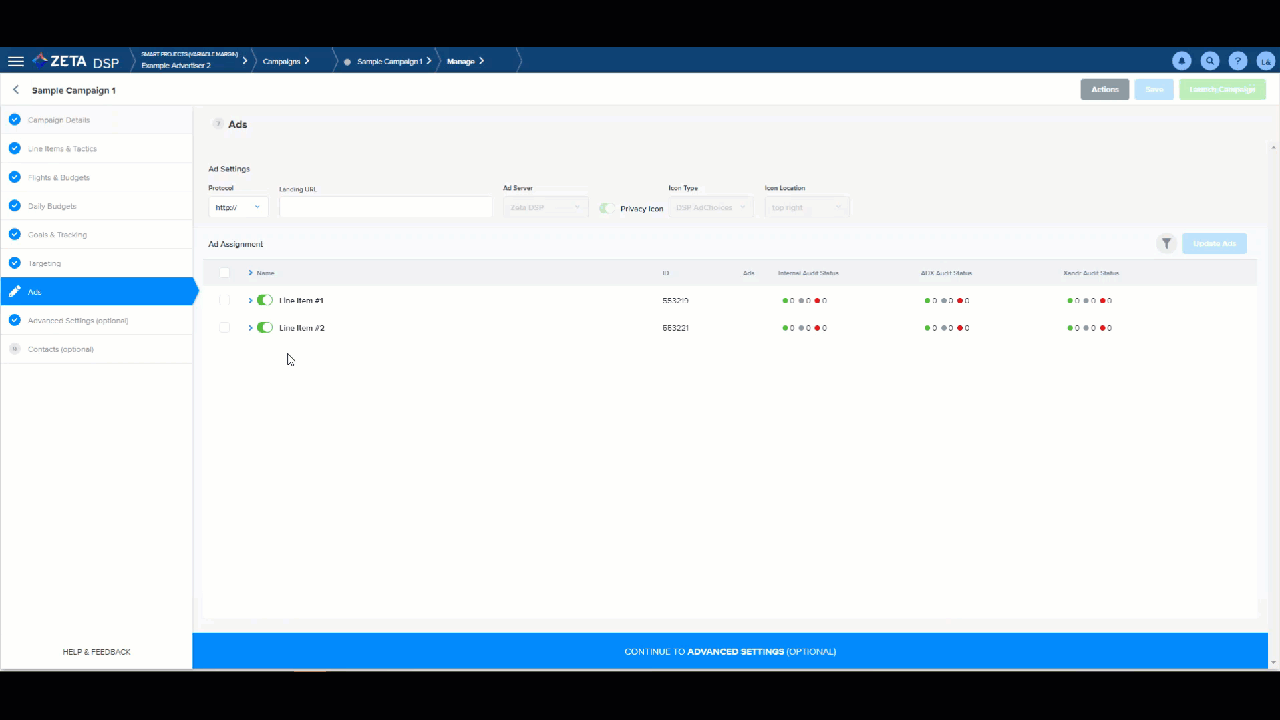Click the notifications bell icon
Screen dimensions: 1280x720
pyautogui.click(x=1182, y=61)
